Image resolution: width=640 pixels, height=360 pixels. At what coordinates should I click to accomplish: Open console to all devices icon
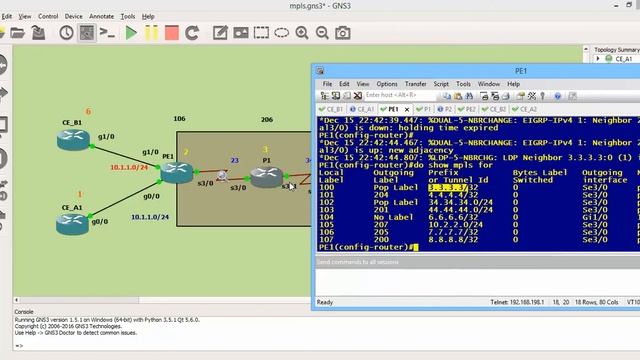coord(107,33)
